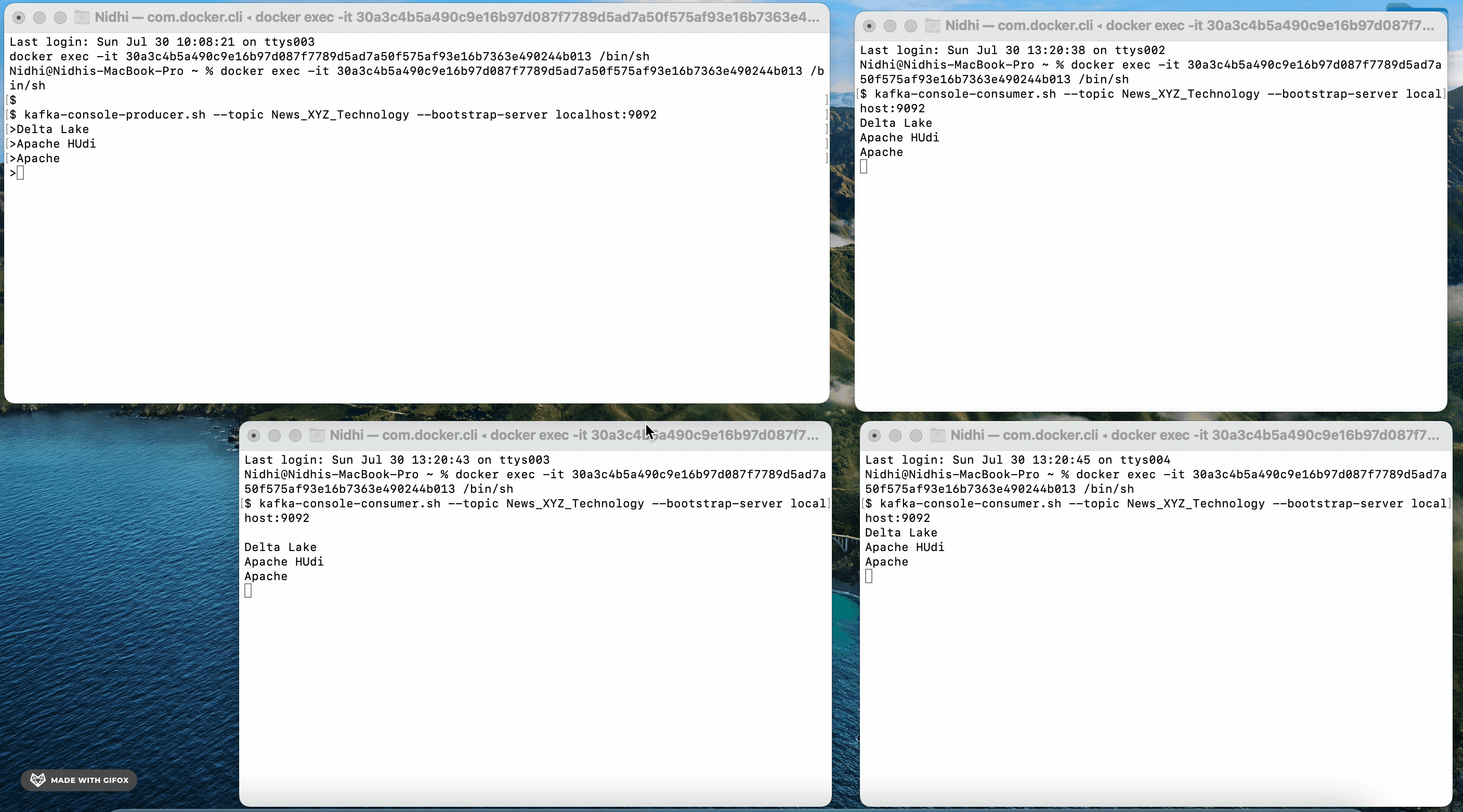Click the Made With Gifox badge
The width and height of the screenshot is (1463, 812).
pos(79,780)
